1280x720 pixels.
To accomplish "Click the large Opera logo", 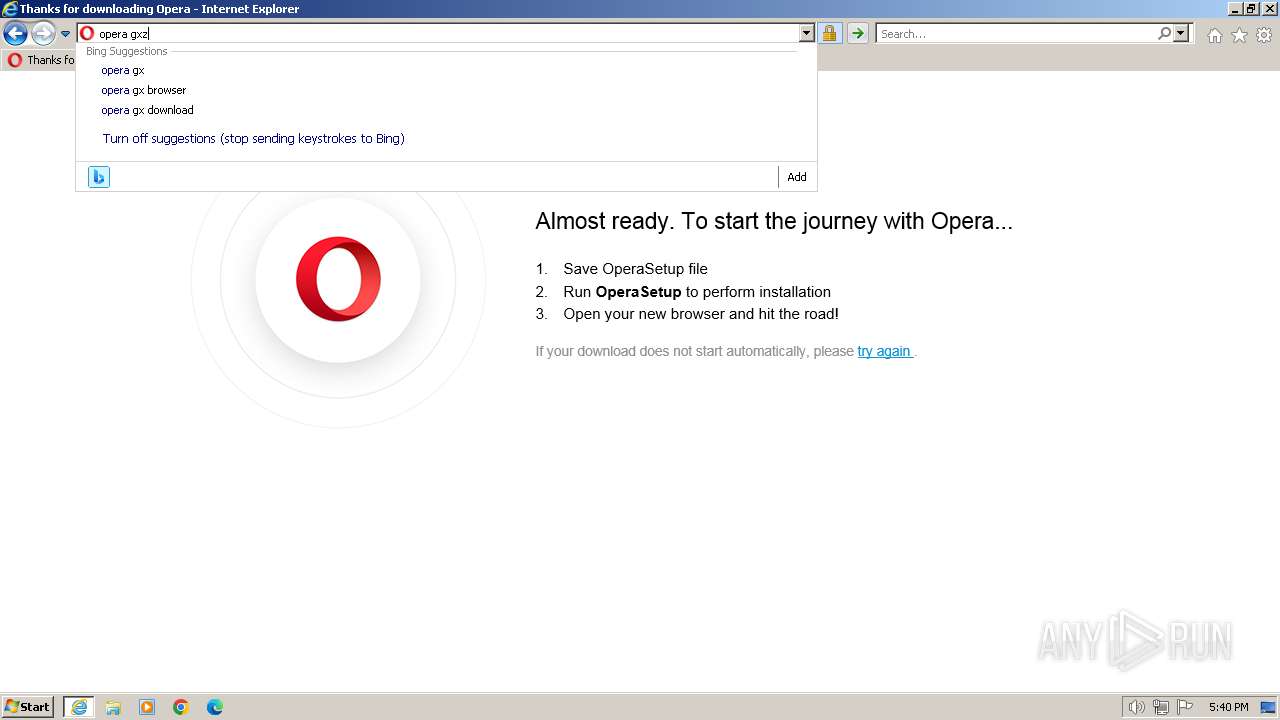I will pos(338,279).
